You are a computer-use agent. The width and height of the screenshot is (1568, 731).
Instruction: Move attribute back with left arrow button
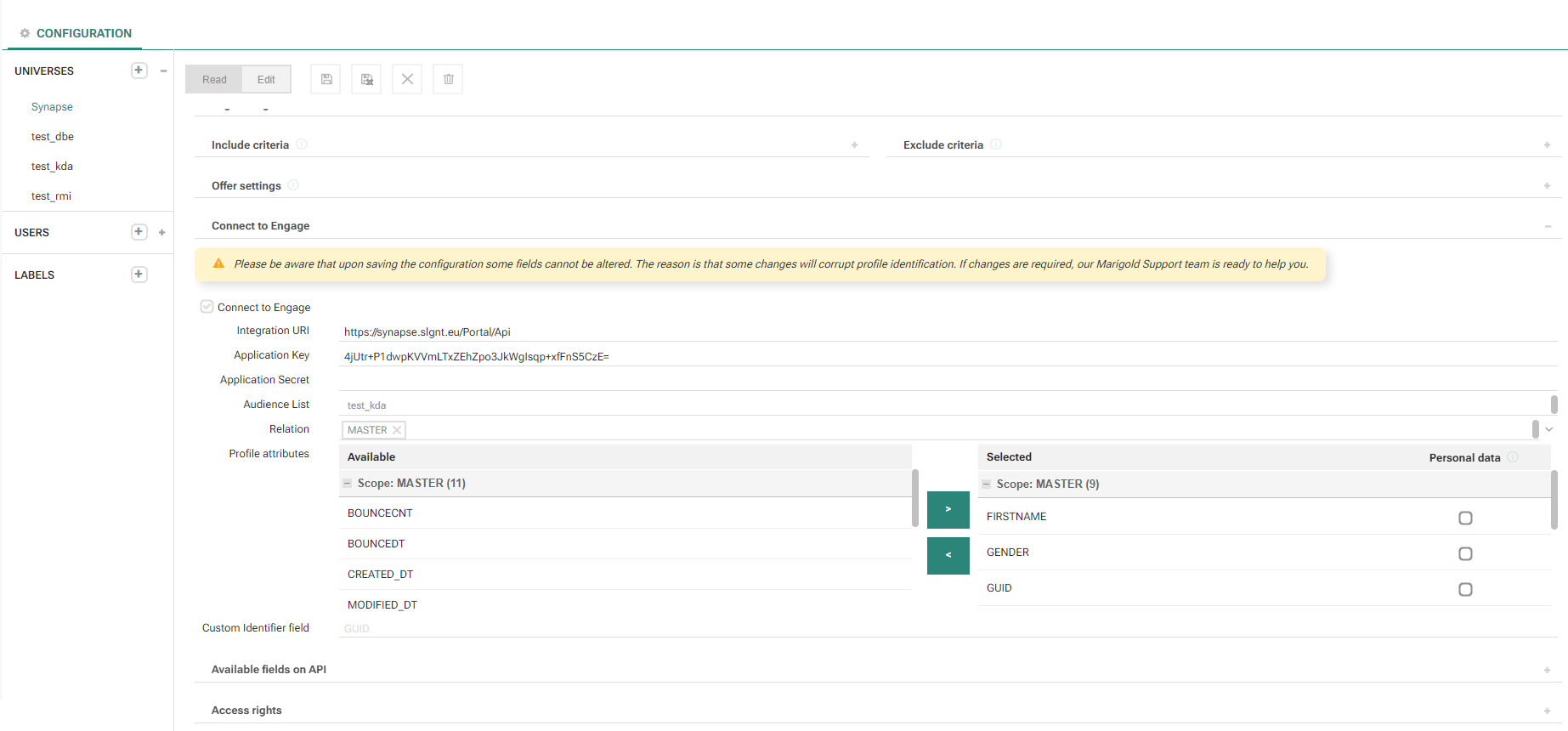click(948, 555)
